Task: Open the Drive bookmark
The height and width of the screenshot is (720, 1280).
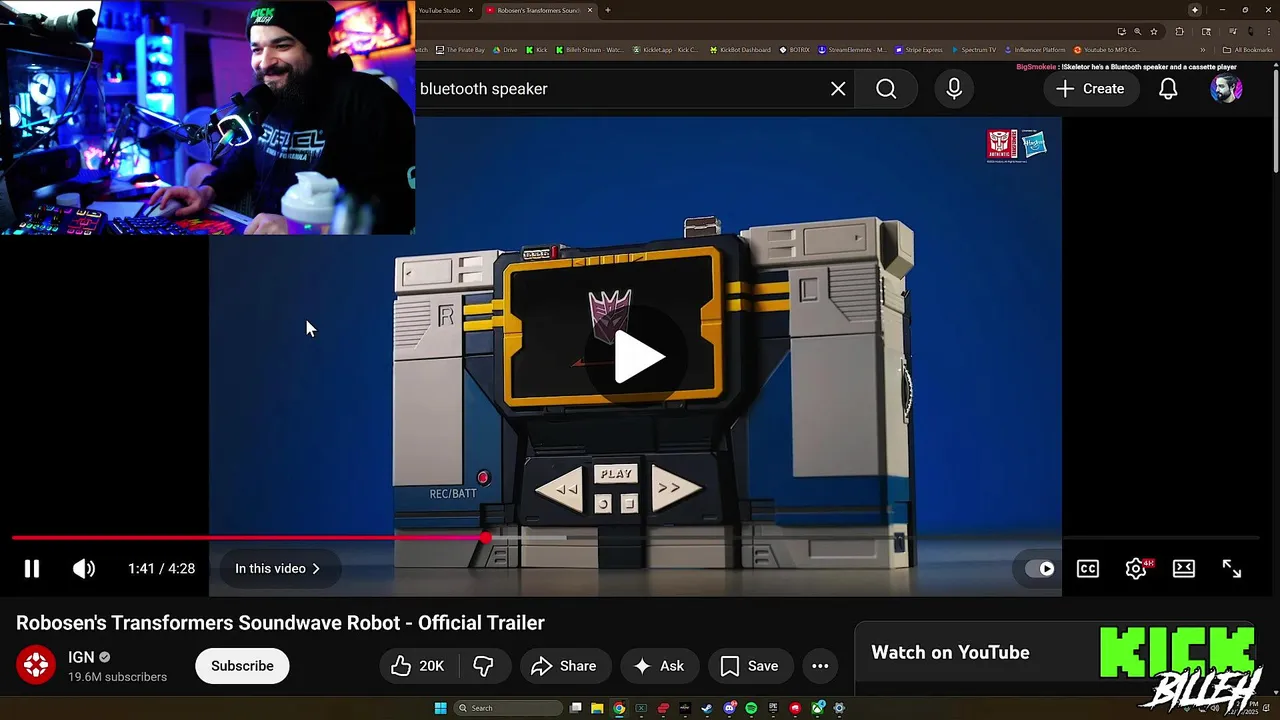Action: tap(505, 50)
